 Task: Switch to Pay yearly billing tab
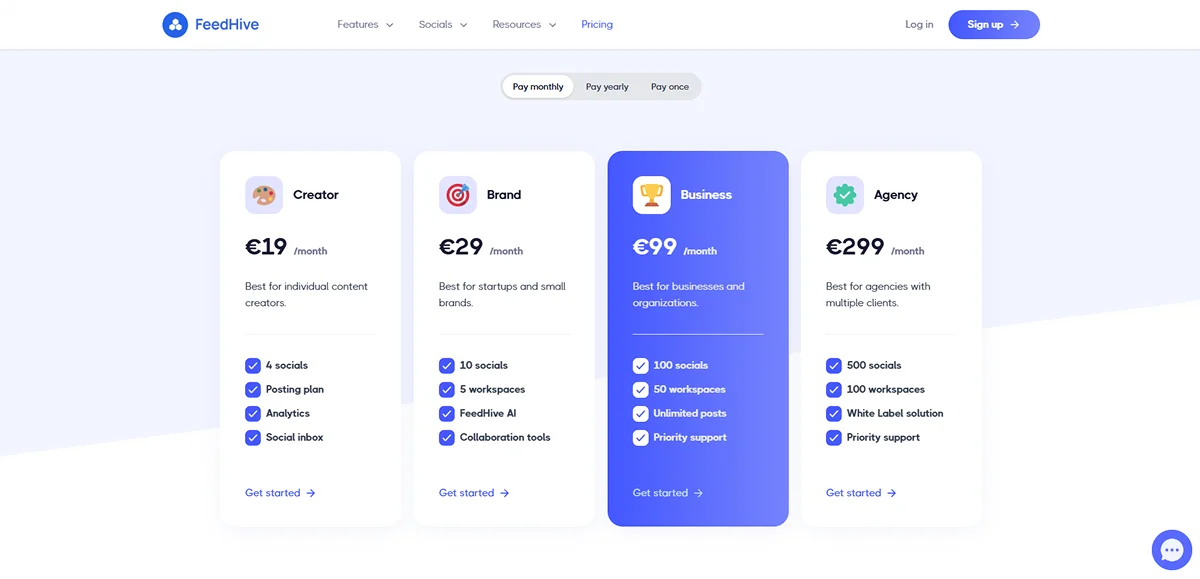[606, 86]
